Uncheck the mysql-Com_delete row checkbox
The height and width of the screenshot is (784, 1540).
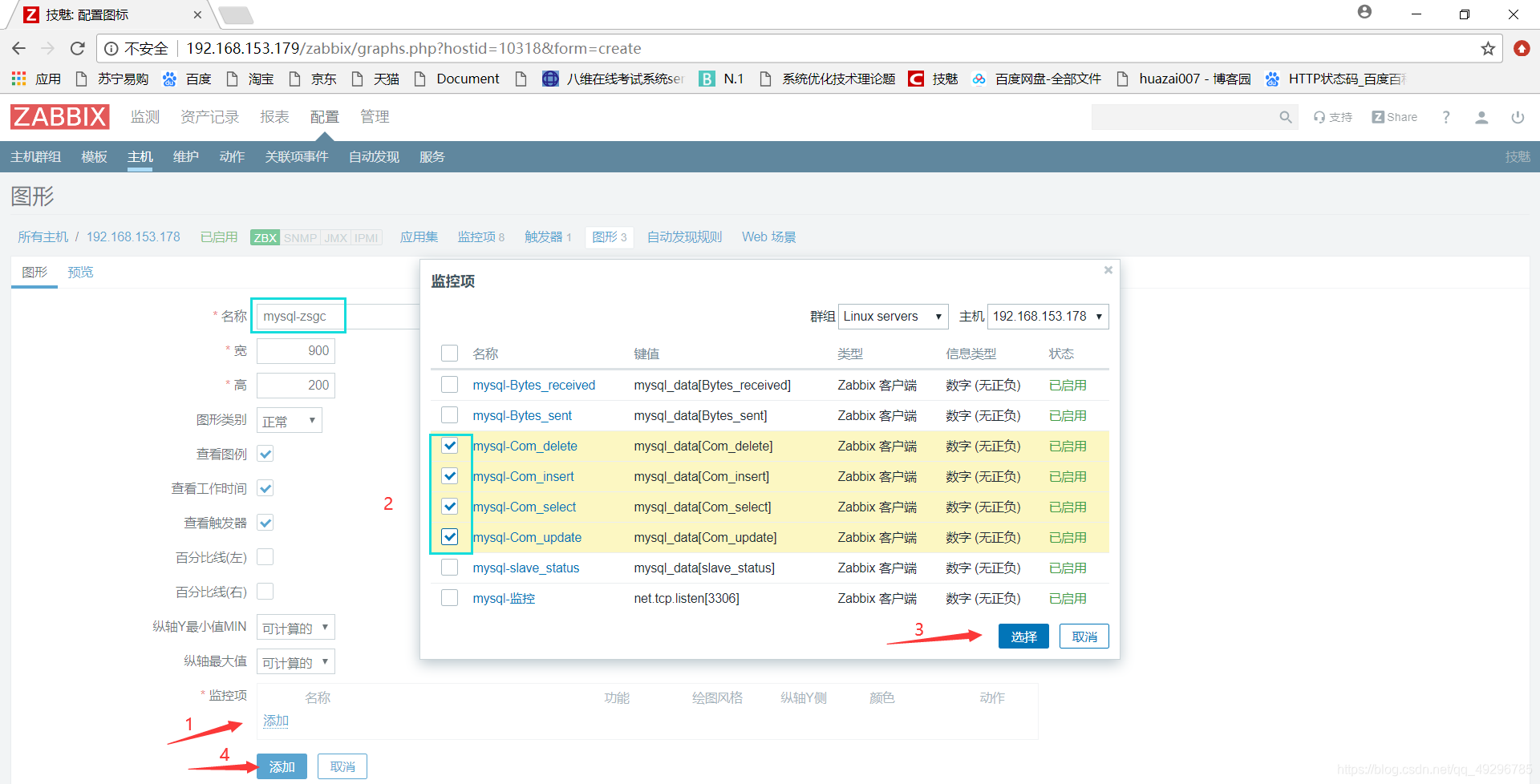pos(450,446)
